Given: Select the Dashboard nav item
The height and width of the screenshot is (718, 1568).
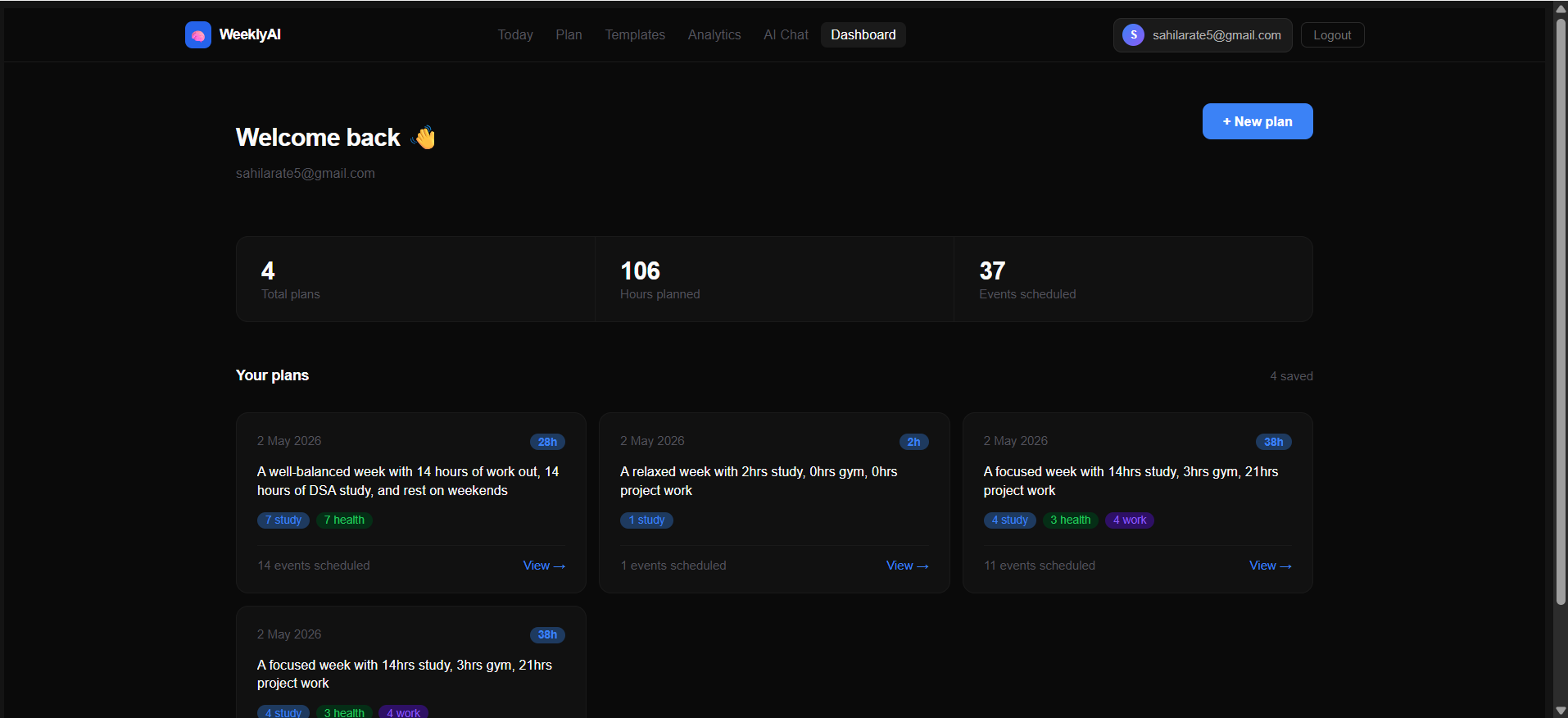Looking at the screenshot, I should (x=863, y=34).
